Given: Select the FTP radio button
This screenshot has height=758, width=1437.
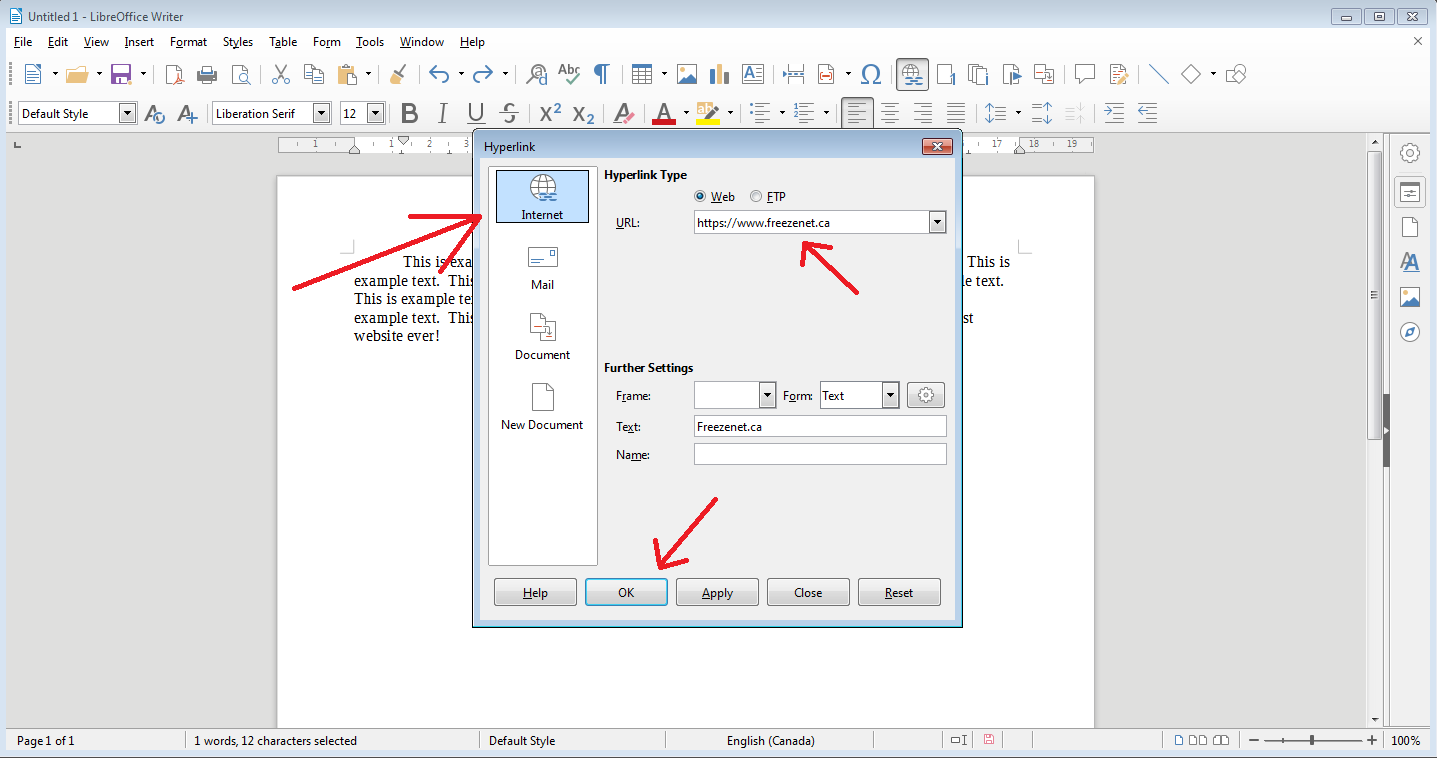Looking at the screenshot, I should pos(756,197).
